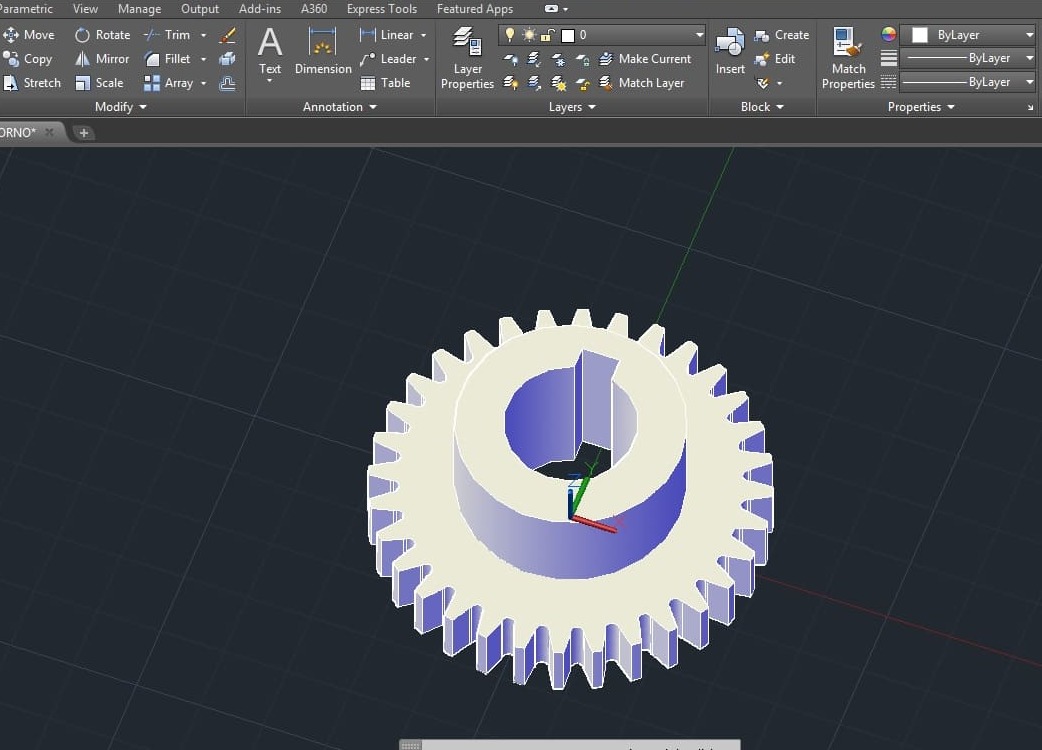Click the color wheel icon

(x=888, y=35)
